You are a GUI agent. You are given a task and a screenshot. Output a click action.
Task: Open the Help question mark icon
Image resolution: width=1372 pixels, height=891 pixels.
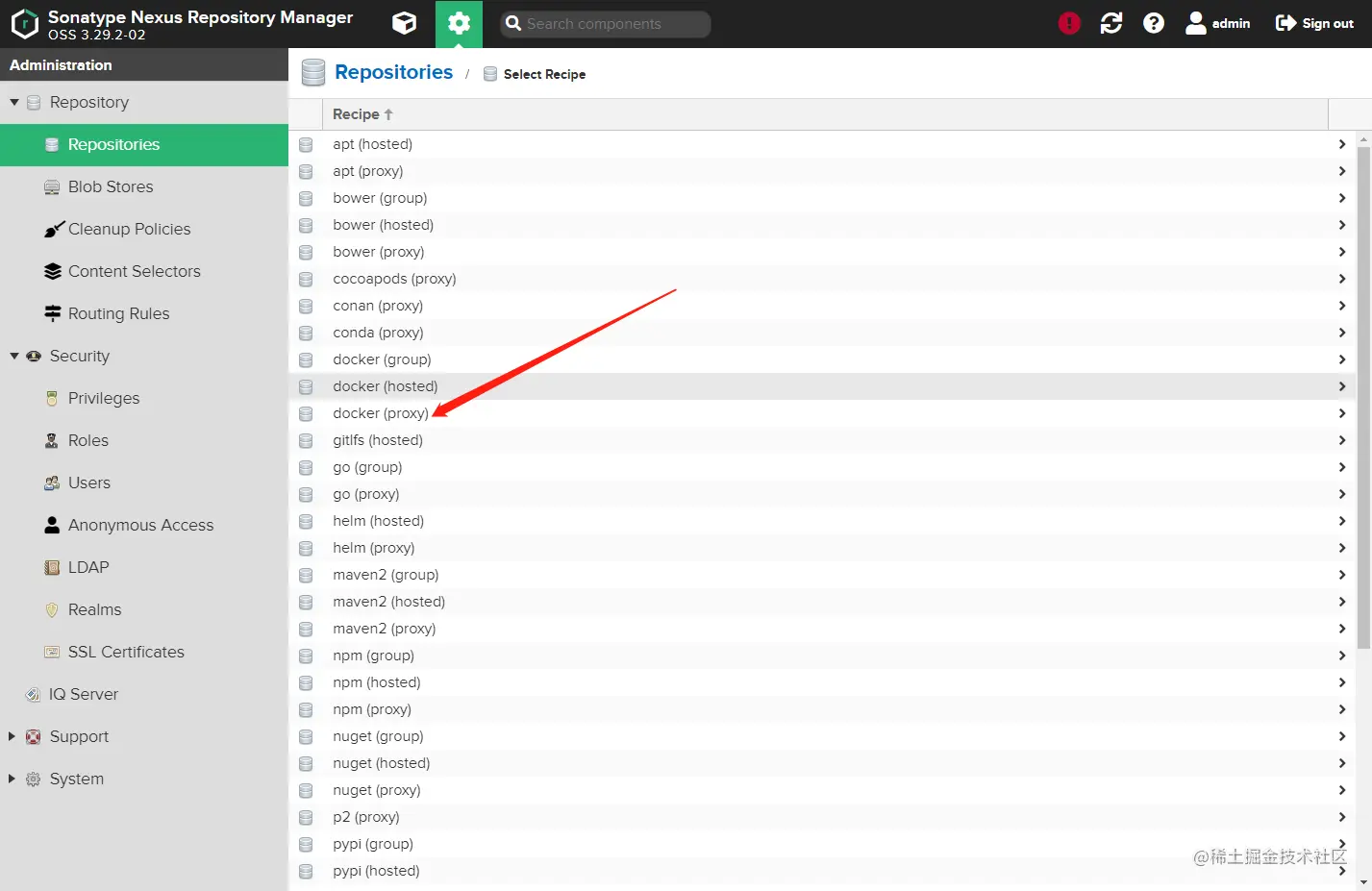[x=1154, y=23]
